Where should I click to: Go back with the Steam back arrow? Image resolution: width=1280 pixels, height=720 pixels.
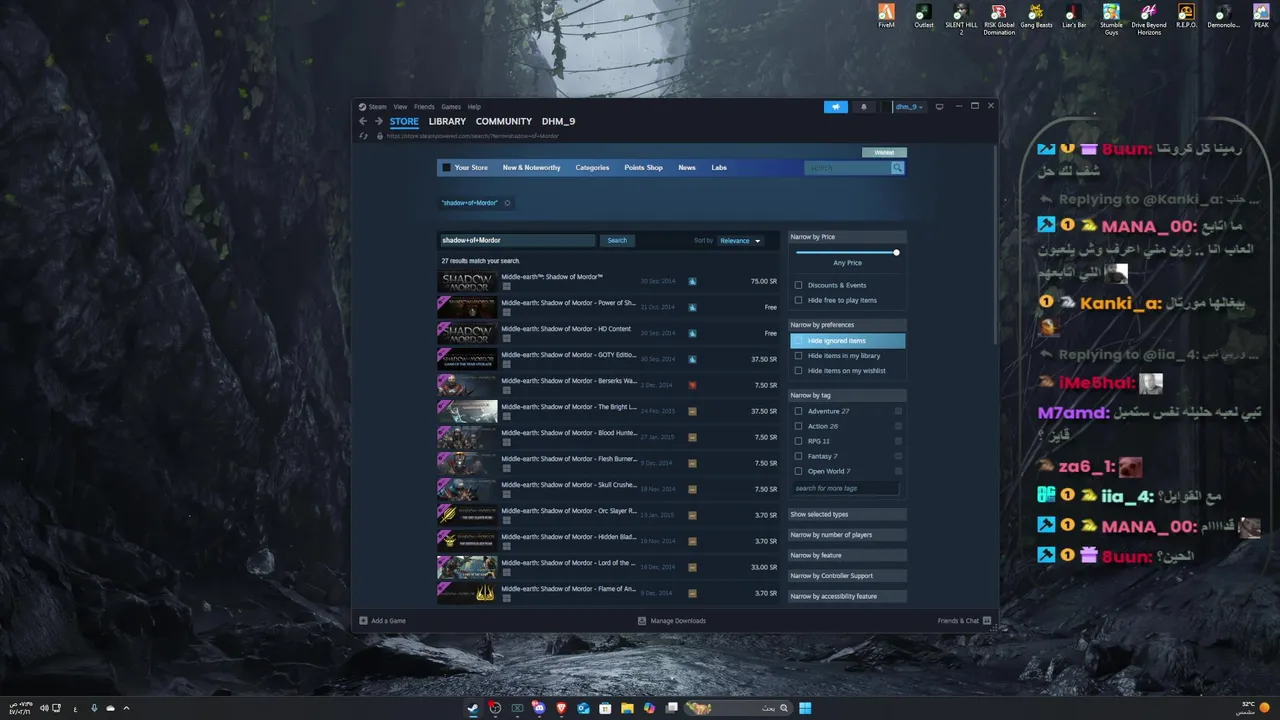[363, 121]
